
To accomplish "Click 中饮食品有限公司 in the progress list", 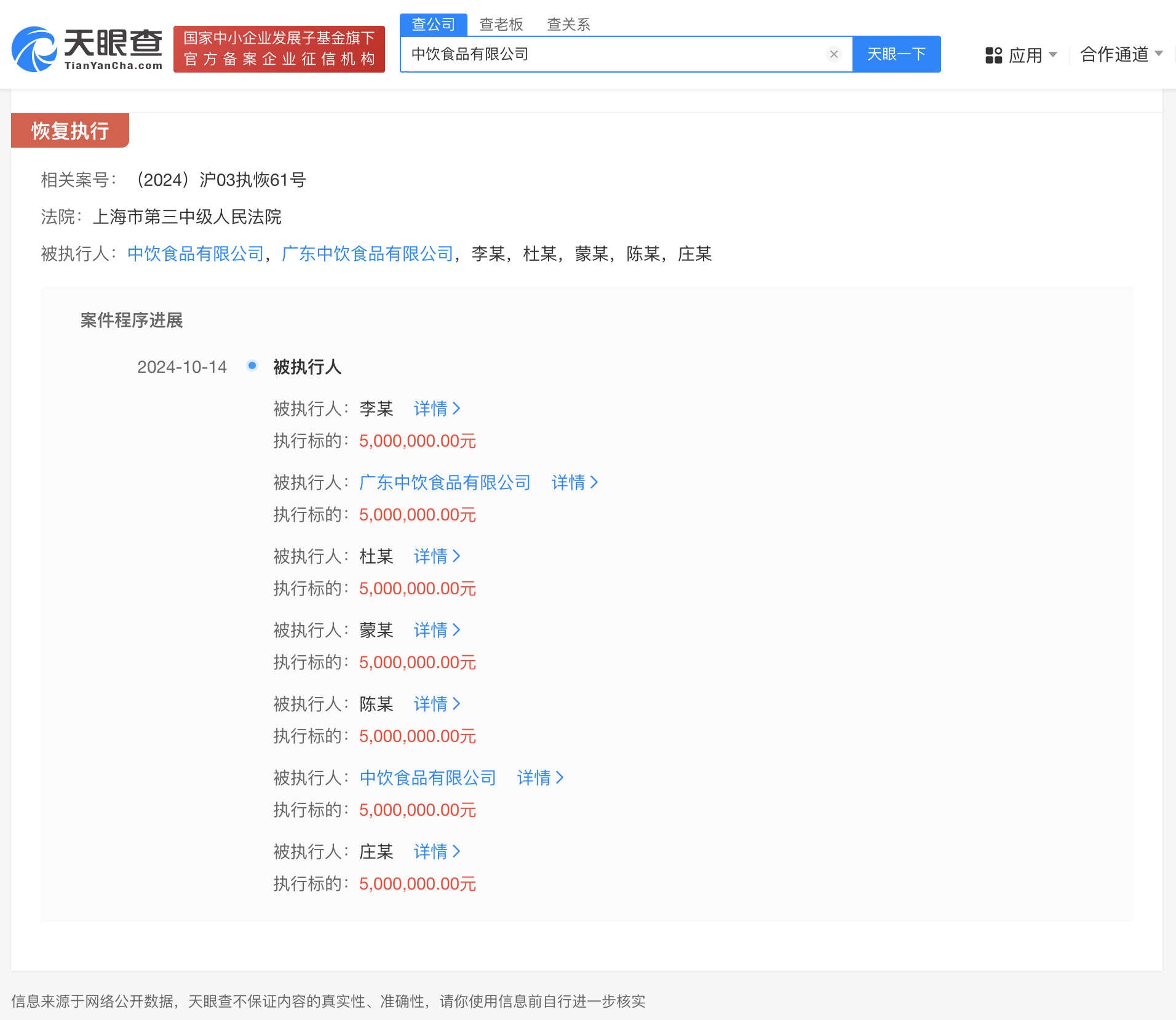I will pos(427,778).
